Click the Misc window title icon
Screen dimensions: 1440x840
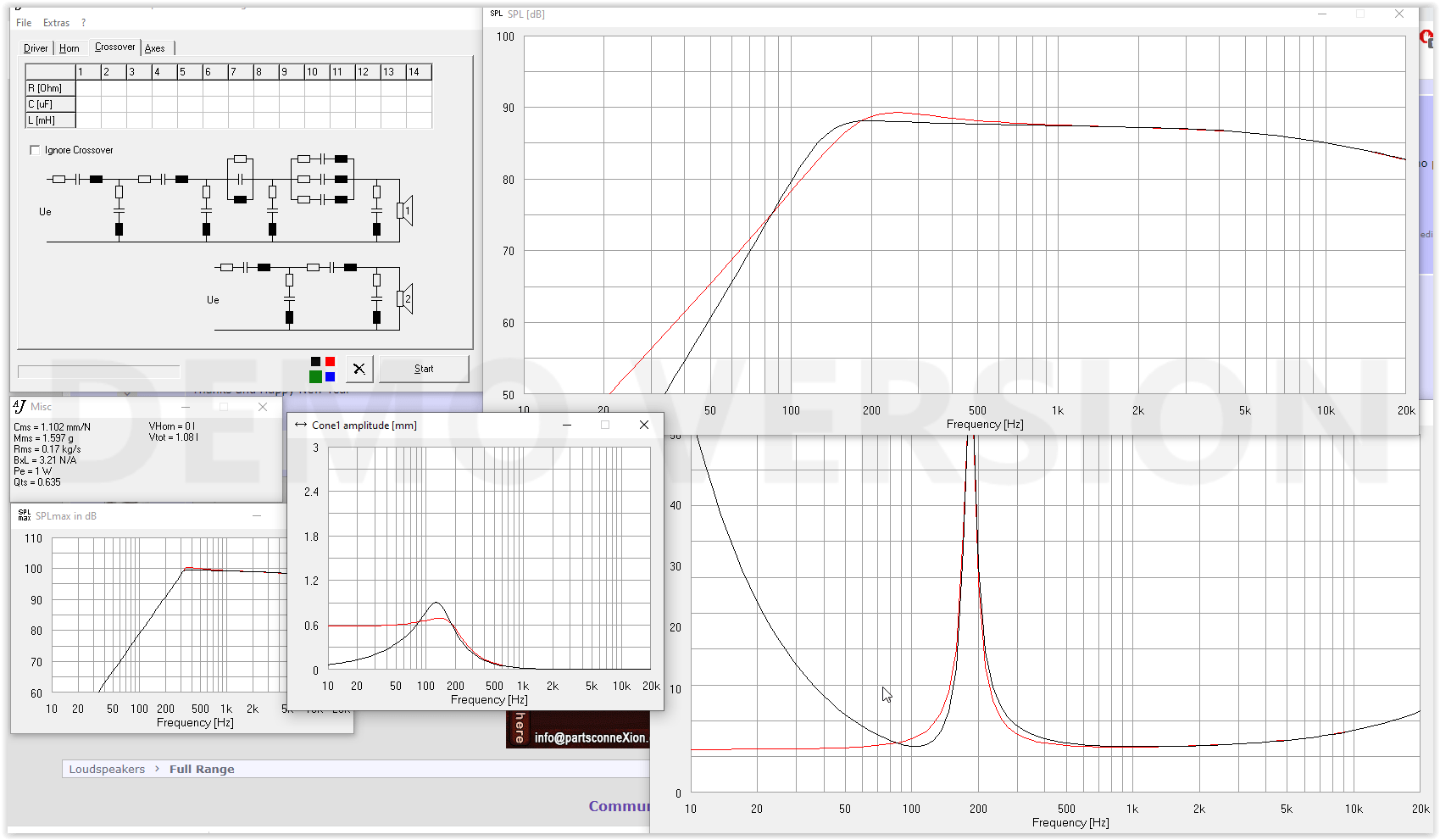pos(19,407)
